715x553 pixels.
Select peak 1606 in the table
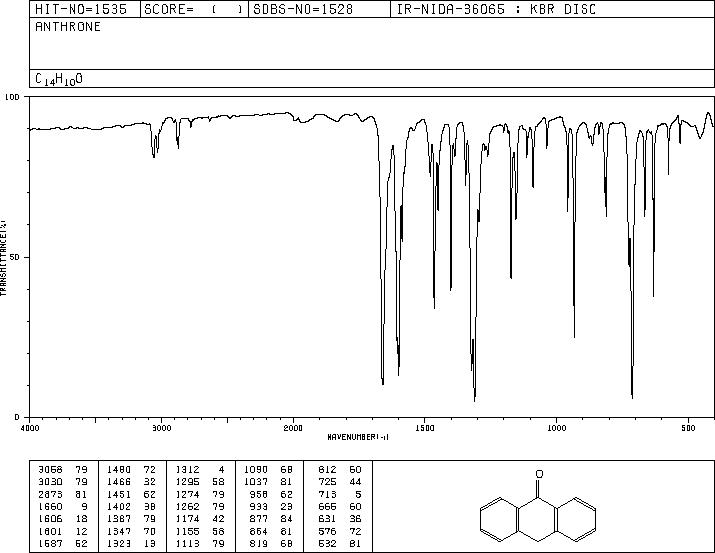pyautogui.click(x=50, y=519)
